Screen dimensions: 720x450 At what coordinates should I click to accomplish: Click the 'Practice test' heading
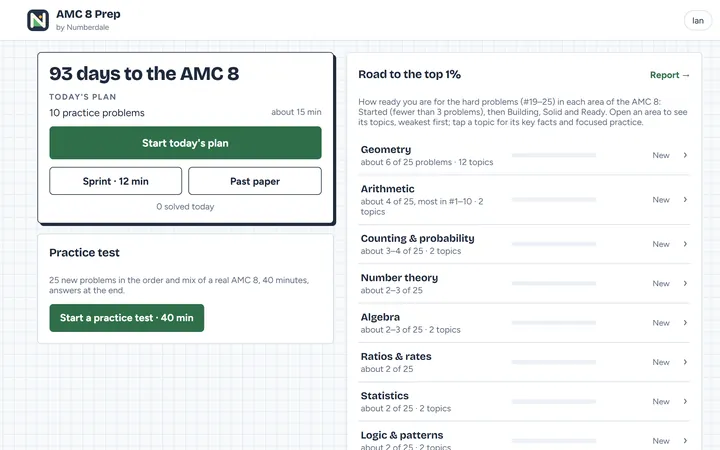point(84,253)
